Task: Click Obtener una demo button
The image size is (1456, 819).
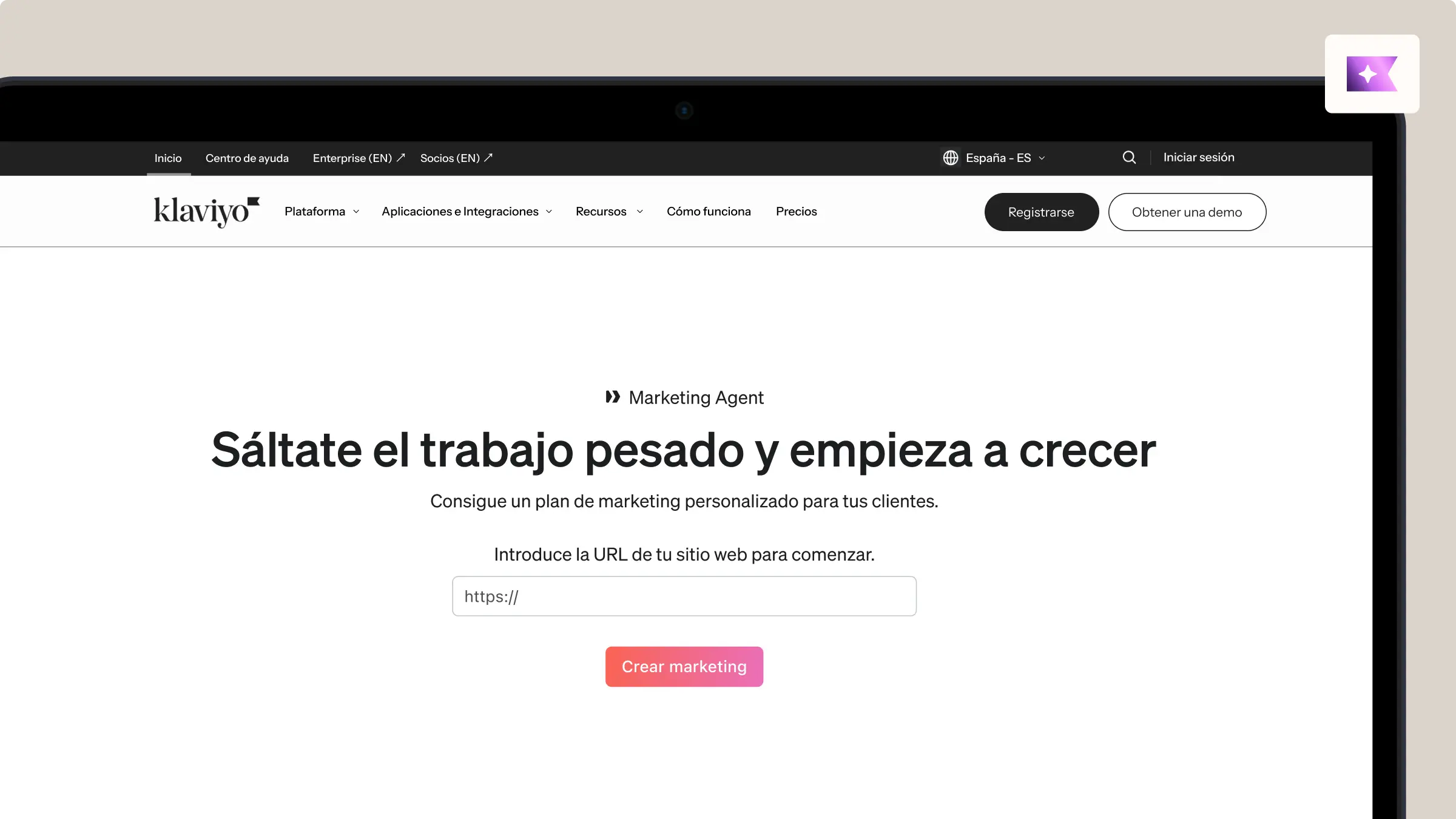Action: click(1187, 212)
